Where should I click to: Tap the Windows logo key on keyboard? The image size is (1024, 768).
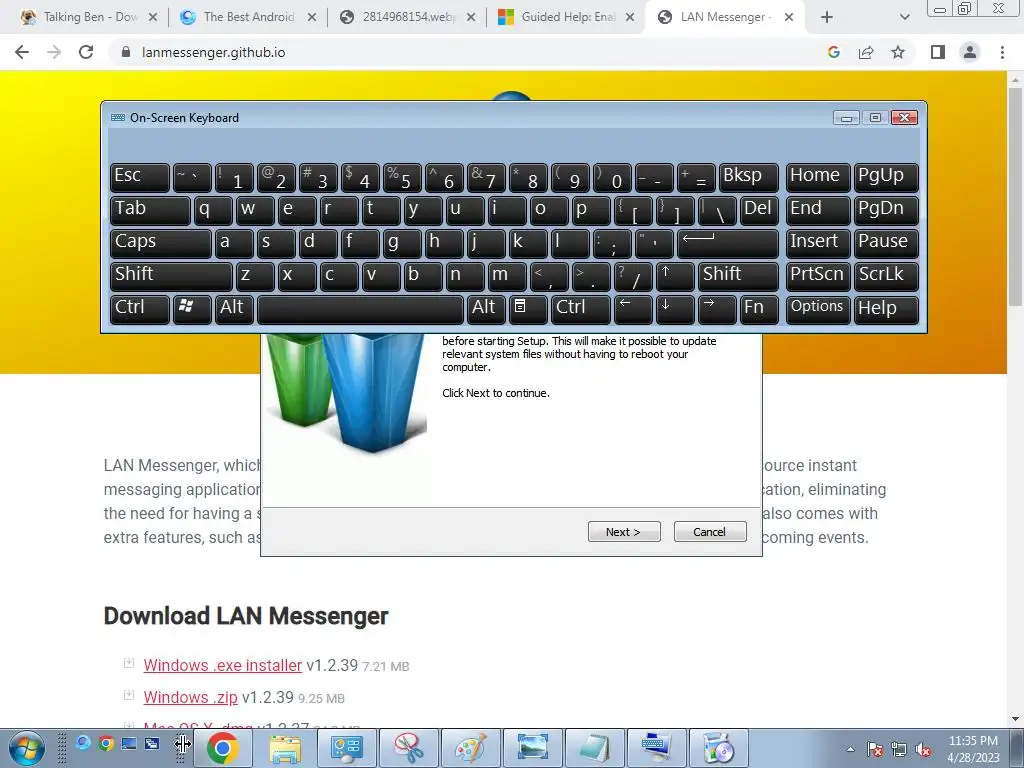coord(192,308)
